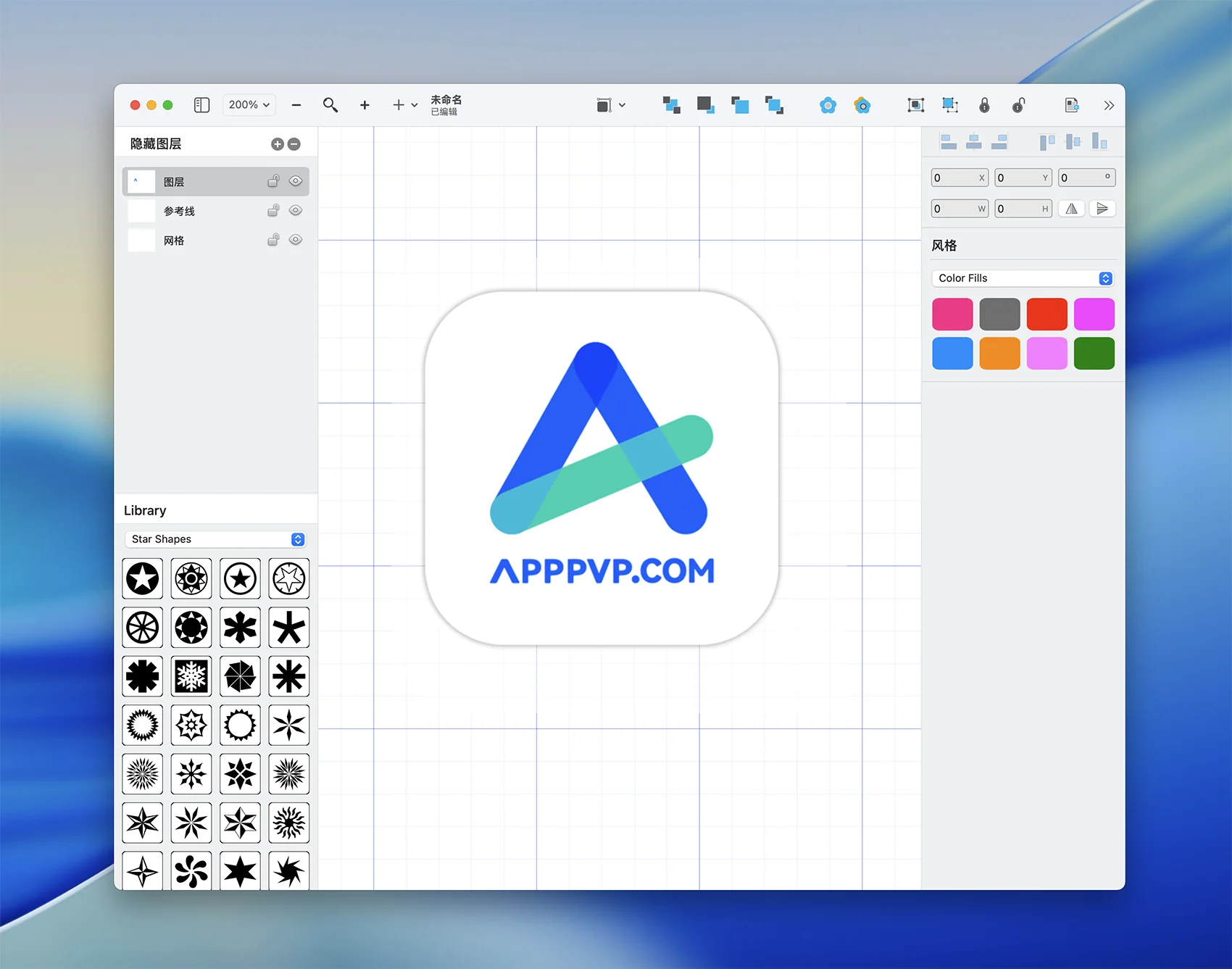Screen dimensions: 1232x969
Task: Pick the gray color fill swatch
Action: pos(999,314)
